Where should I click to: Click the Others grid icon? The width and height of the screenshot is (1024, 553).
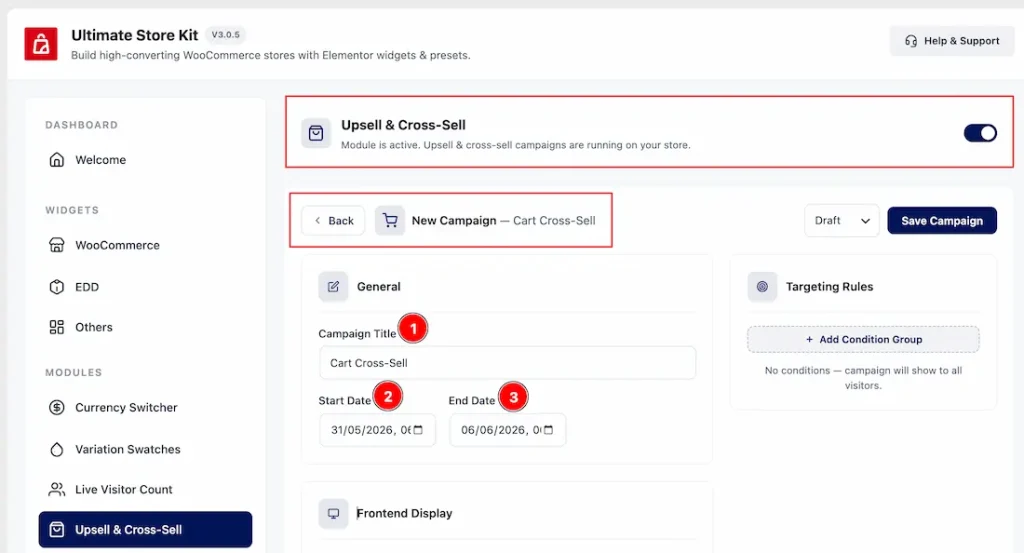[57, 327]
